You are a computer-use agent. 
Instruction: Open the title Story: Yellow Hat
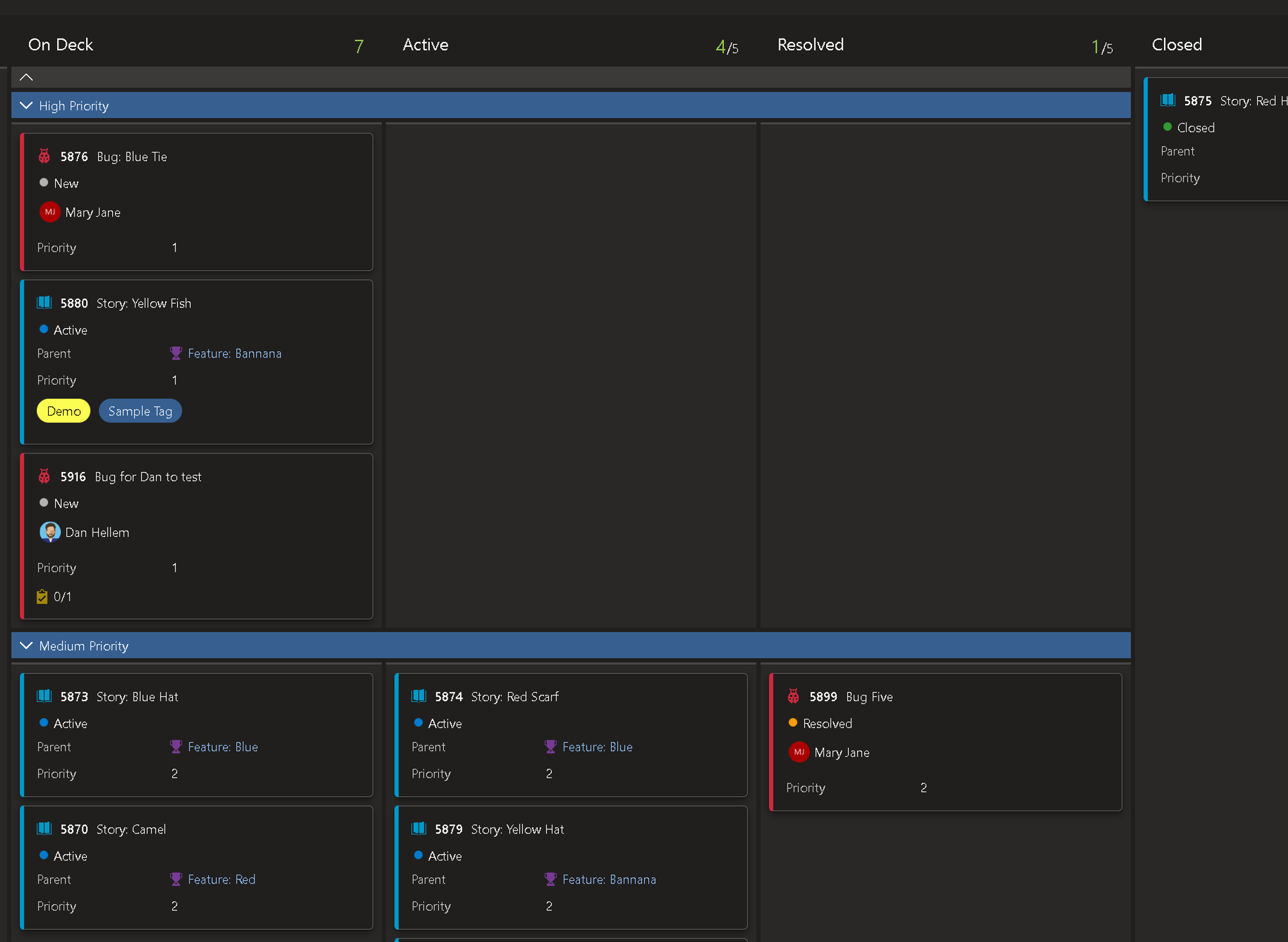click(517, 829)
